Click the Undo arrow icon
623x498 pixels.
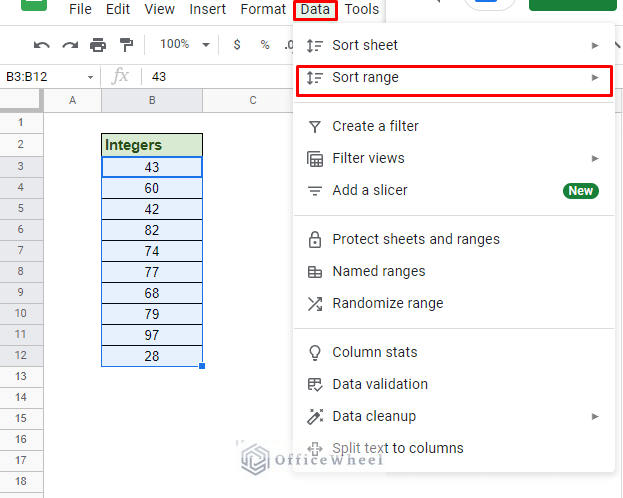42,45
